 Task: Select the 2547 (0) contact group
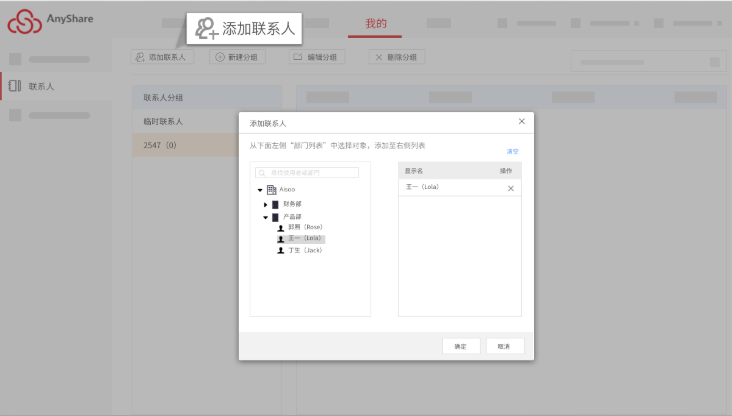click(x=160, y=145)
